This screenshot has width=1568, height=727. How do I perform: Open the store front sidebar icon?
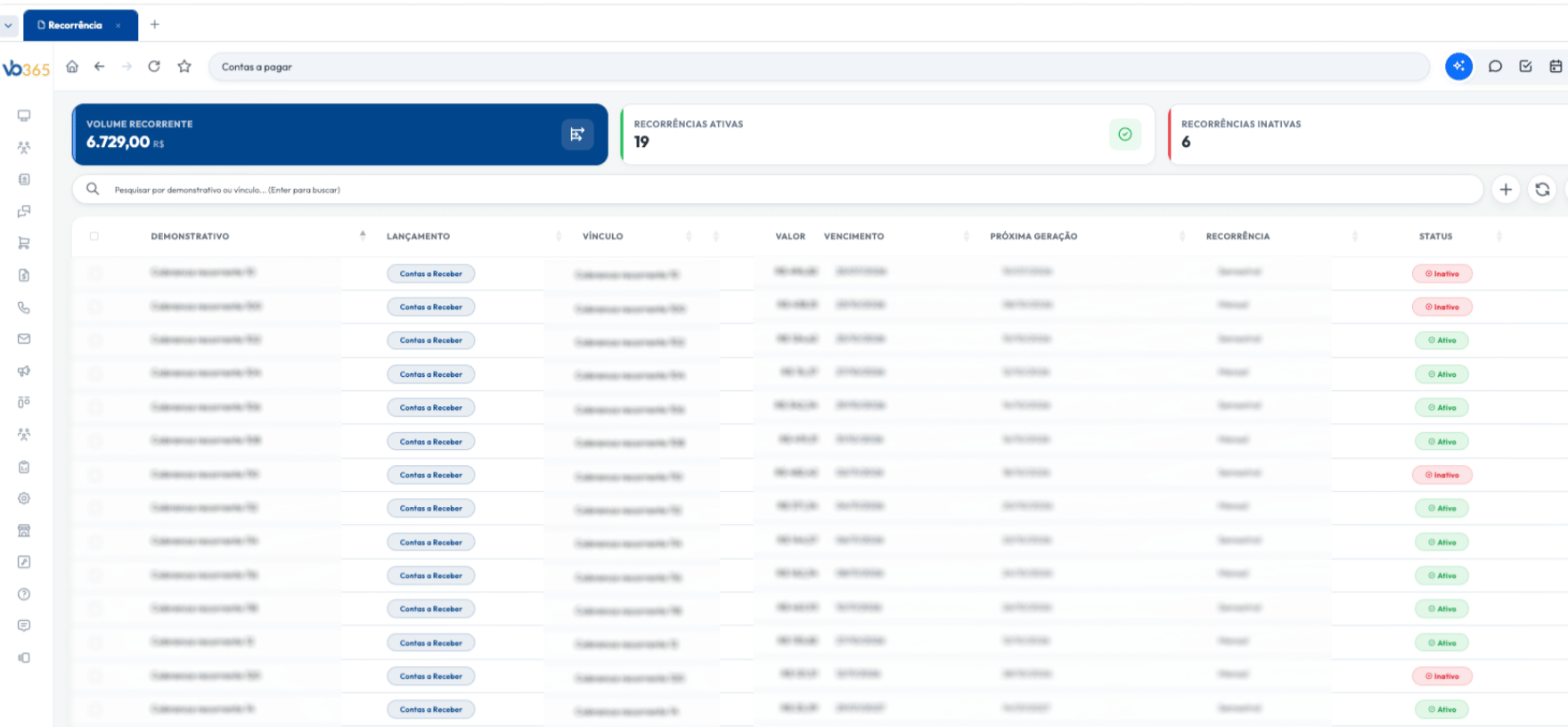[x=24, y=531]
